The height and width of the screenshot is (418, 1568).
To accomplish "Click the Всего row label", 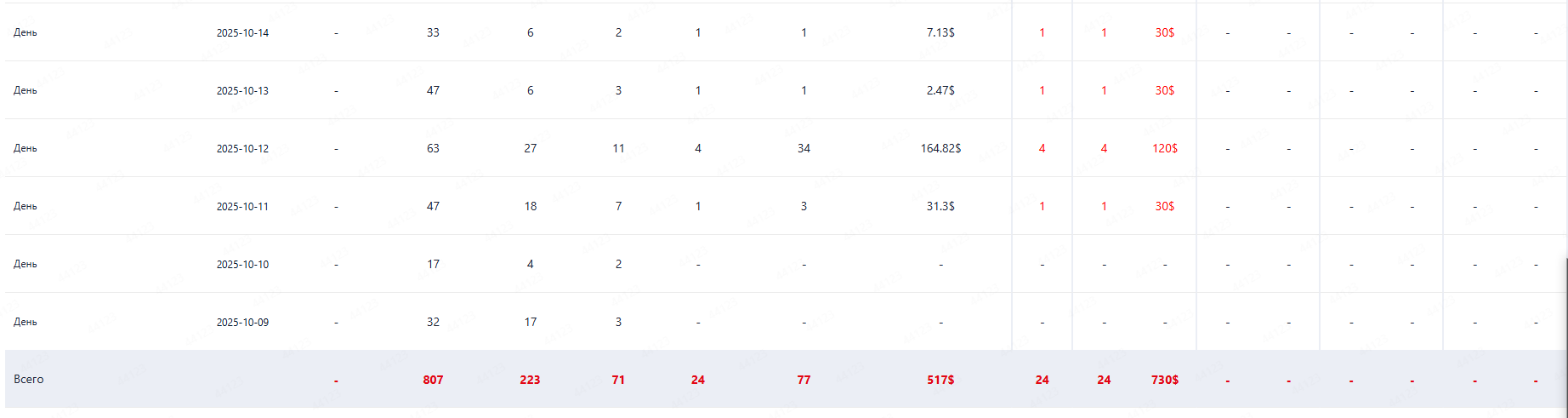I will click(x=29, y=379).
